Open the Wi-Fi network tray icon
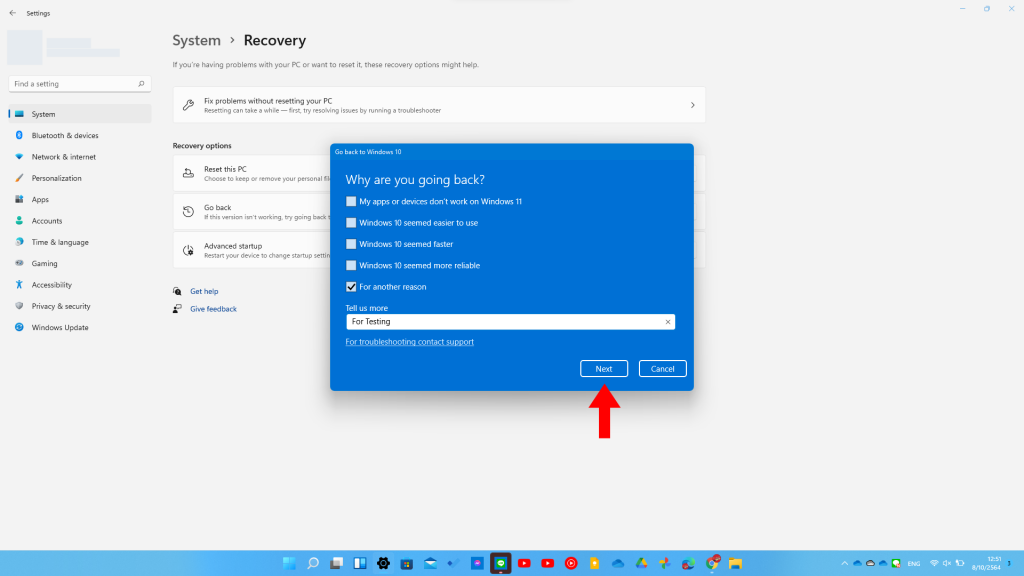Viewport: 1024px width, 576px height. tap(934, 563)
